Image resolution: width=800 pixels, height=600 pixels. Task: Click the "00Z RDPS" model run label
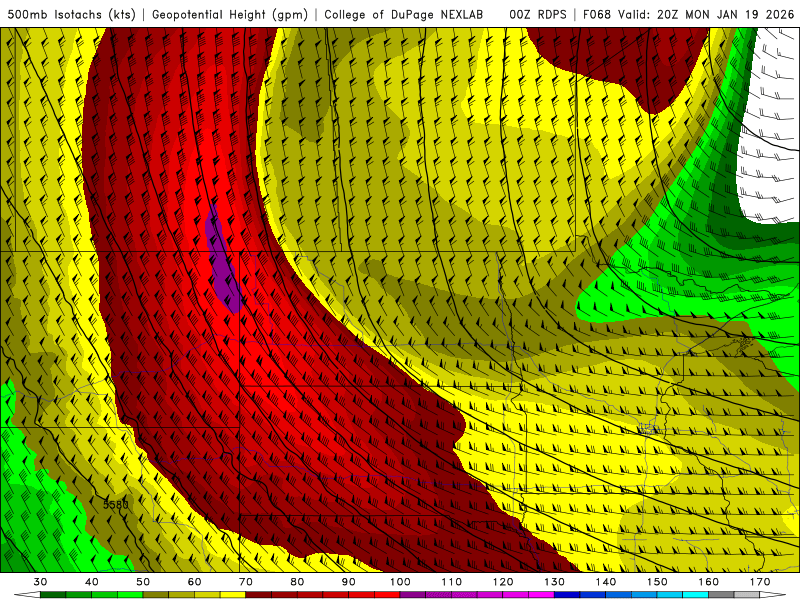point(538,14)
